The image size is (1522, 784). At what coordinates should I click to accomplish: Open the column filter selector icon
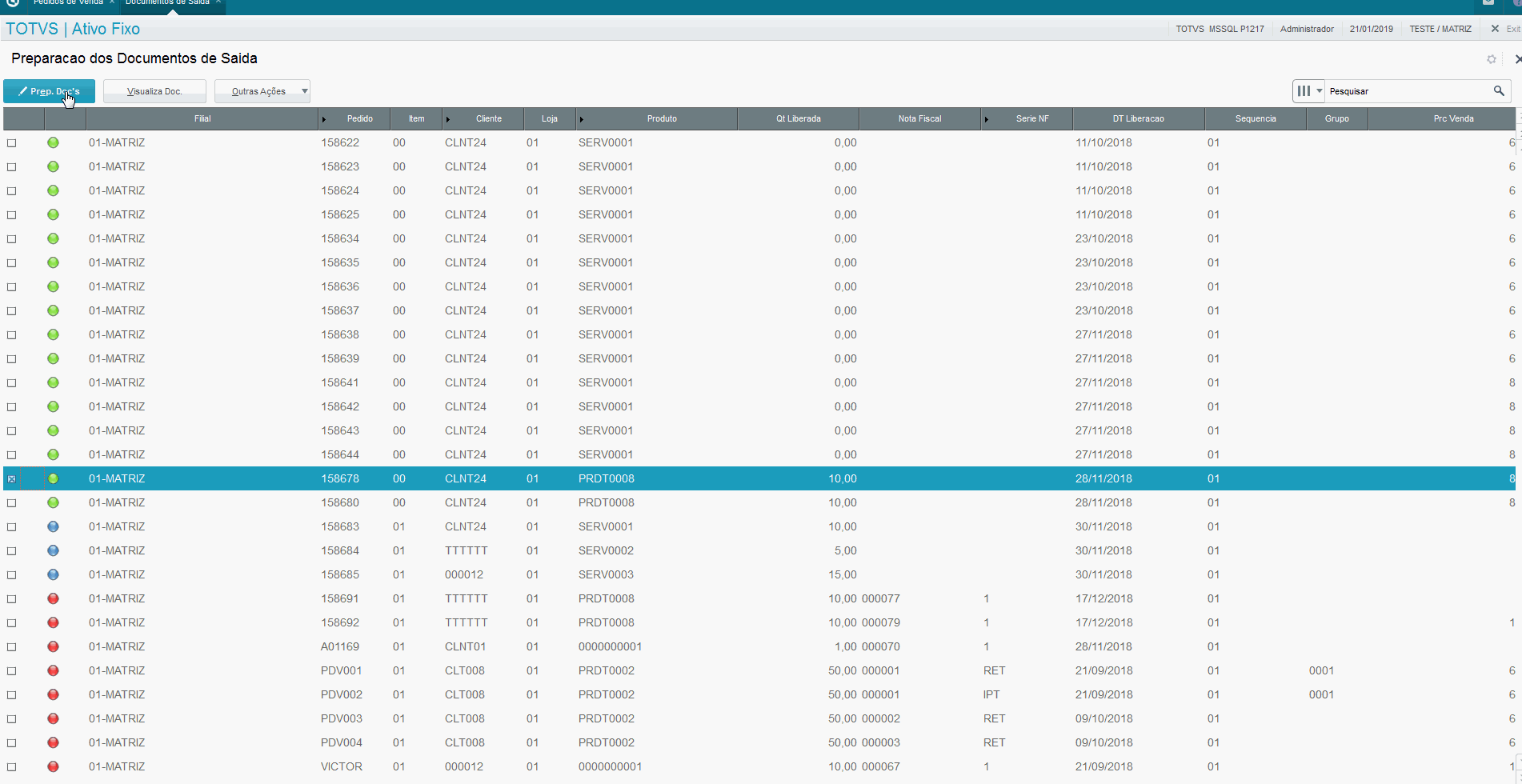1304,91
